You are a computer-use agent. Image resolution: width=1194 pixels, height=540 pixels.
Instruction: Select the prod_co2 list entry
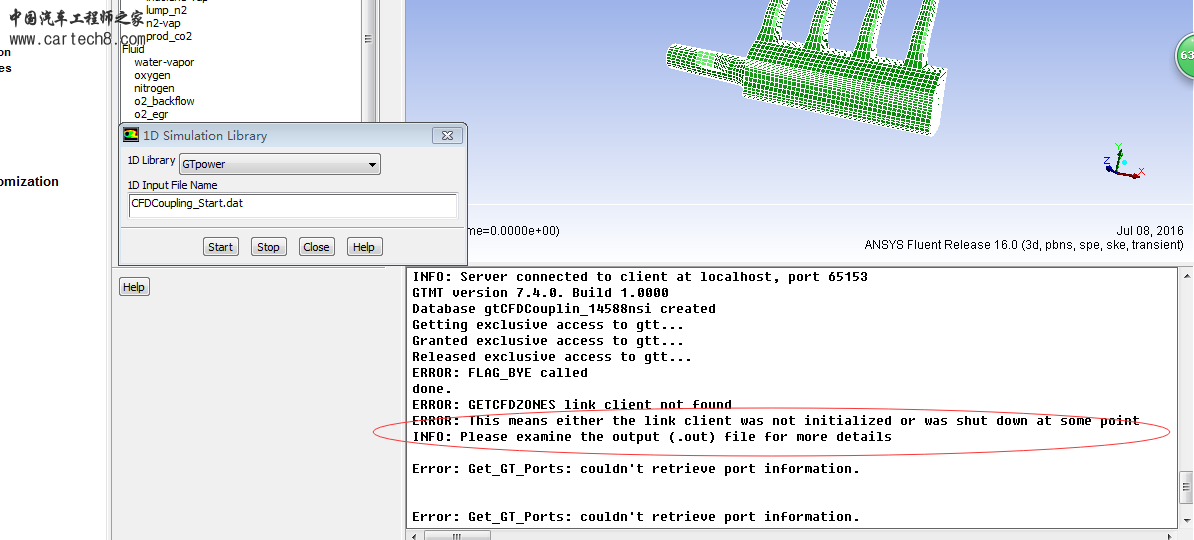coord(169,36)
